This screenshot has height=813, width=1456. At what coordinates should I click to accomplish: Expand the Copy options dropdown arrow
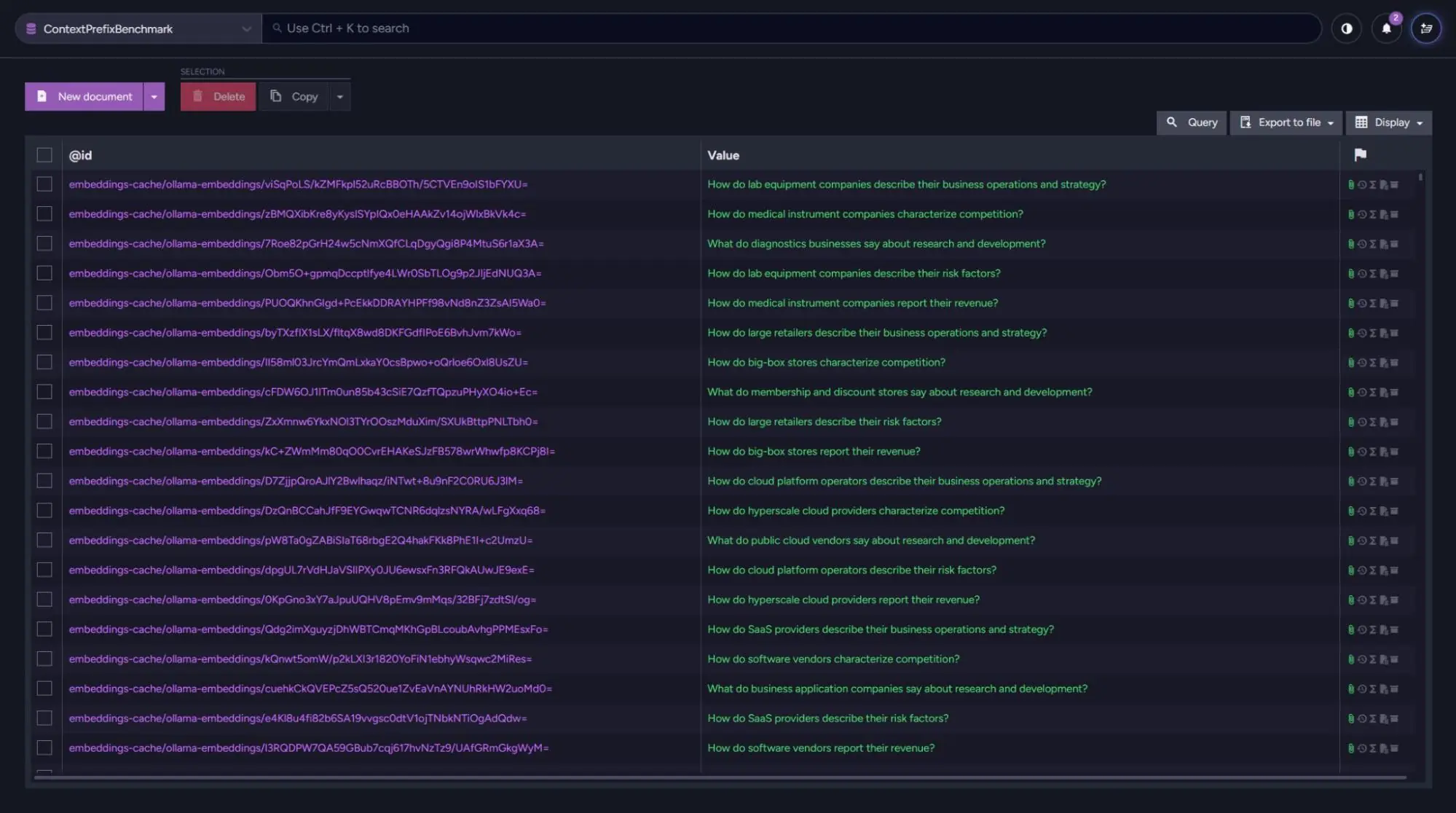pos(339,96)
